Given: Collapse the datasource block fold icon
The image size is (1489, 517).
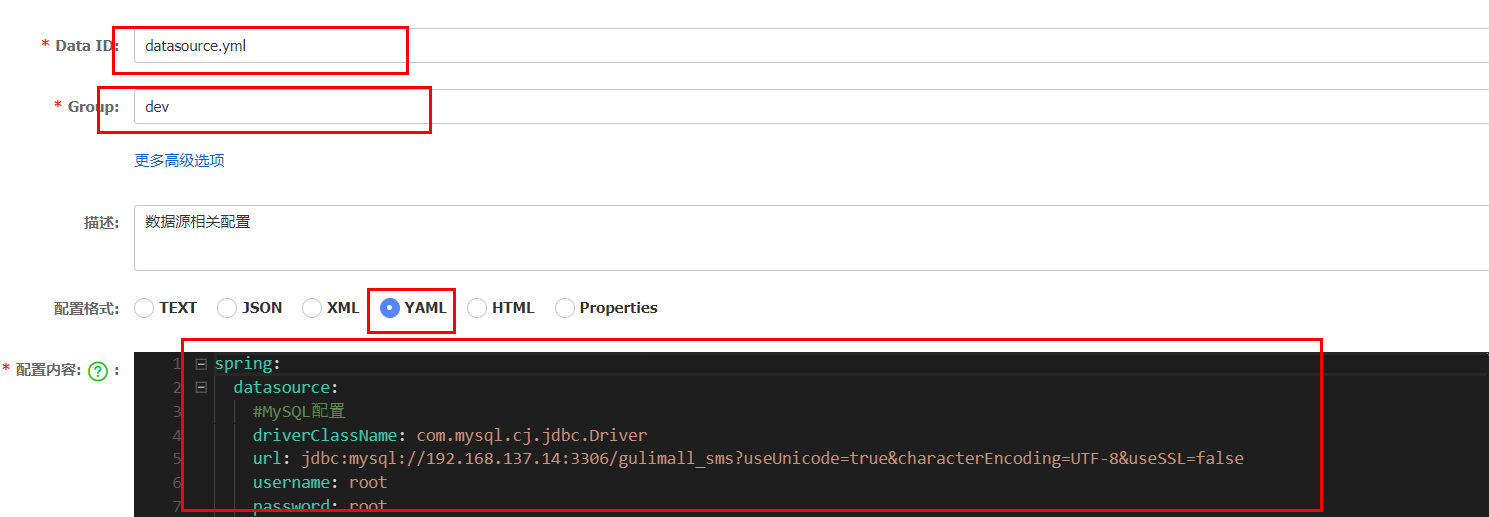Looking at the screenshot, I should (x=201, y=387).
